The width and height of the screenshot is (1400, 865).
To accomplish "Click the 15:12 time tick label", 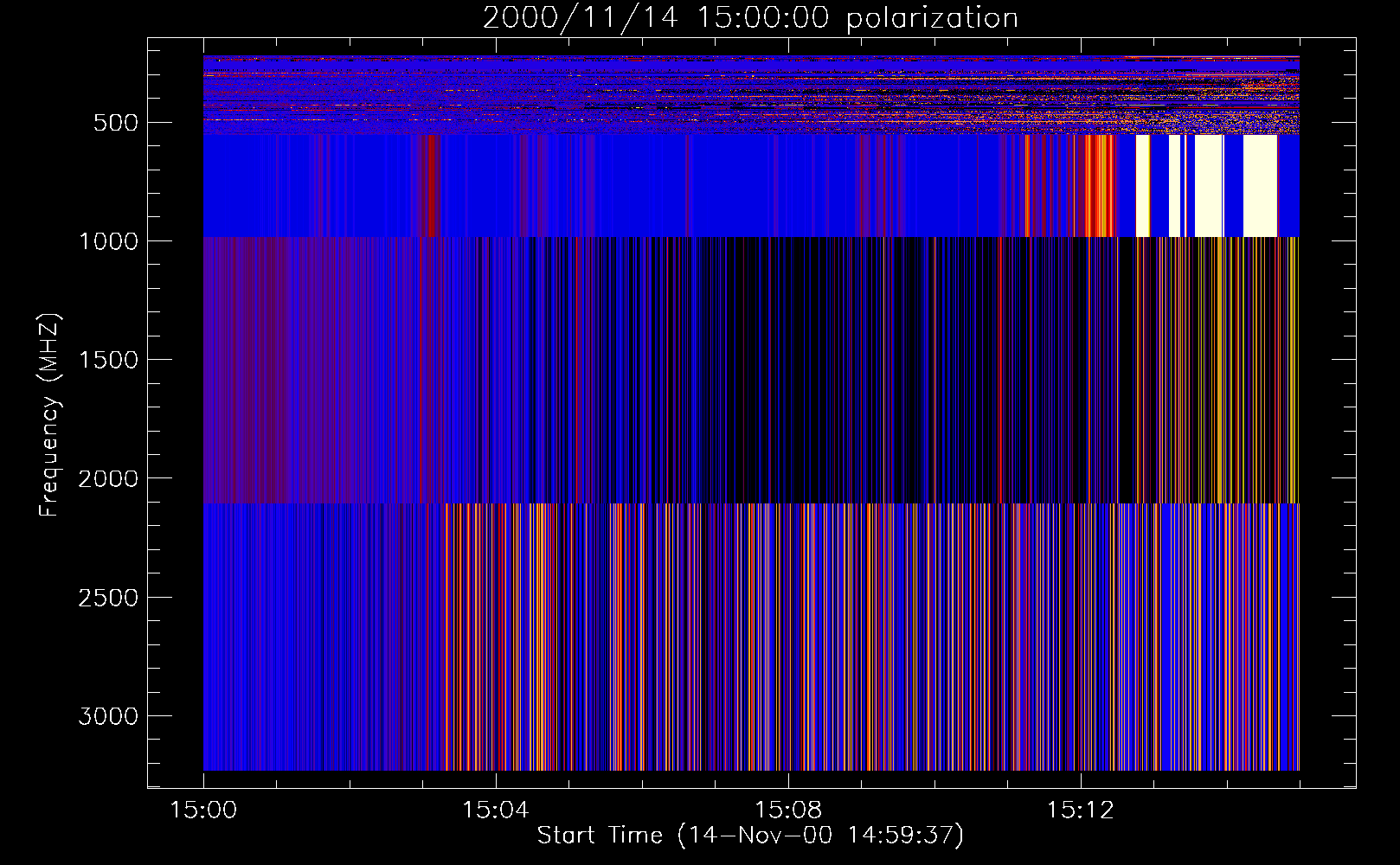I will (1080, 811).
